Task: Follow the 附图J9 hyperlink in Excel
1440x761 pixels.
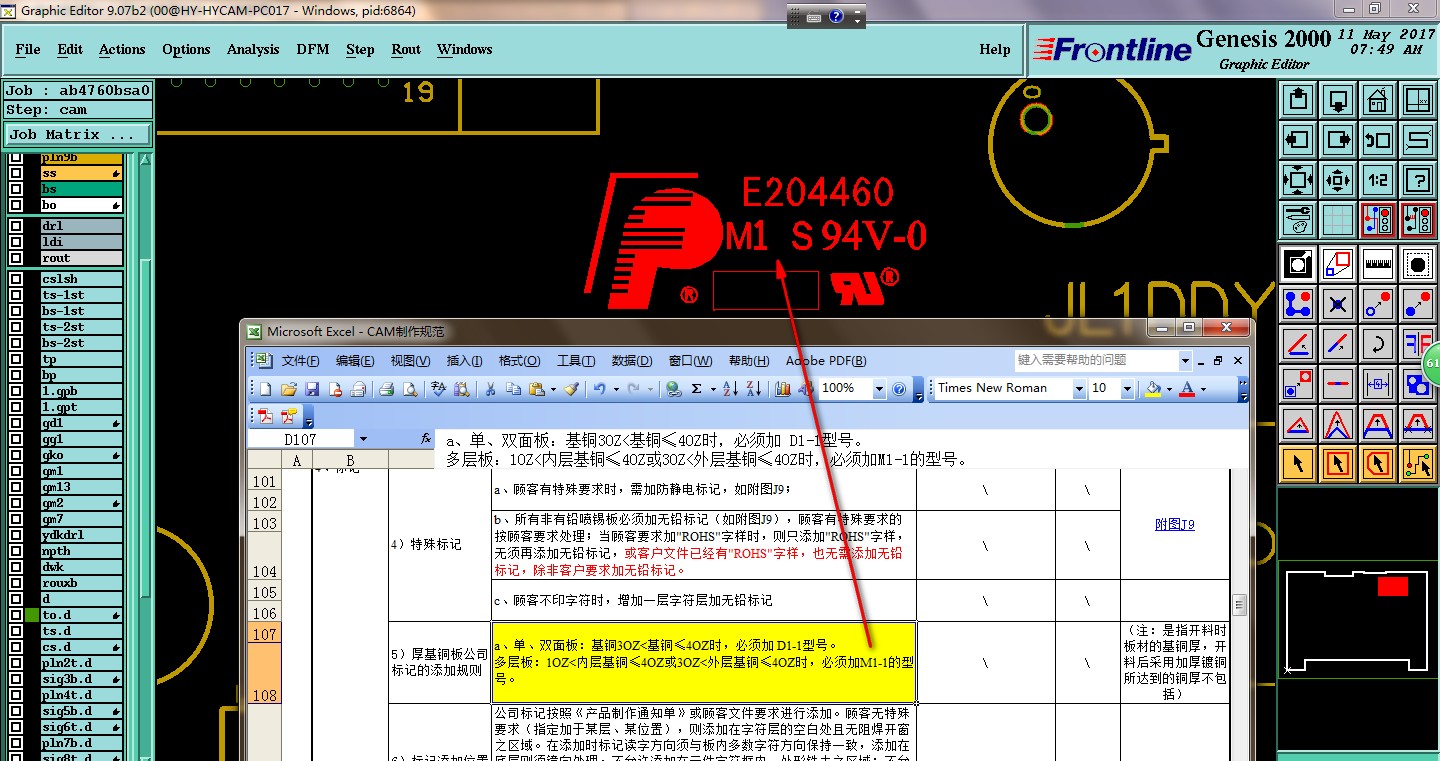Action: coord(1174,524)
